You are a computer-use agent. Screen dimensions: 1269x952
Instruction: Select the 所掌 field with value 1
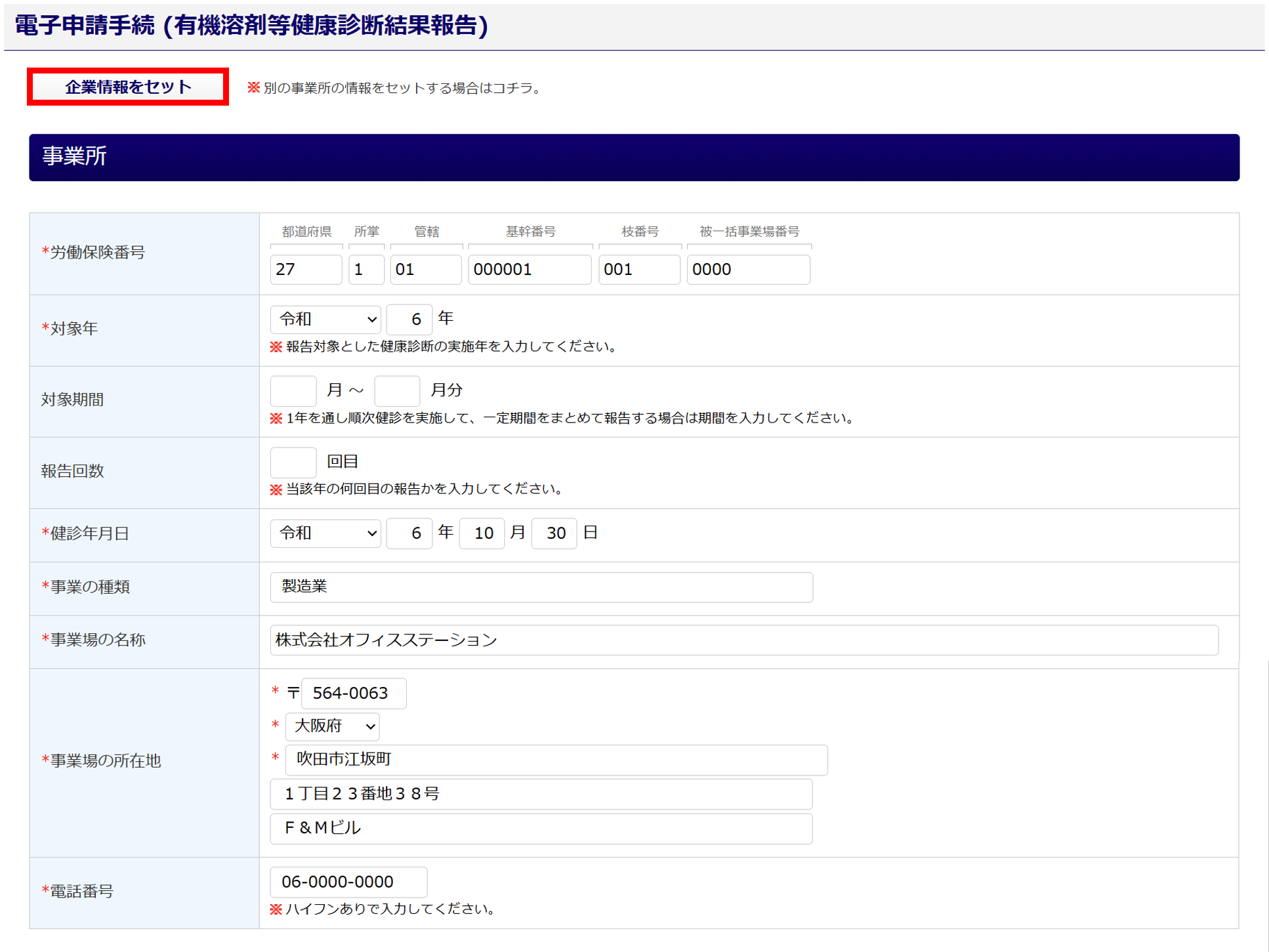[366, 270]
